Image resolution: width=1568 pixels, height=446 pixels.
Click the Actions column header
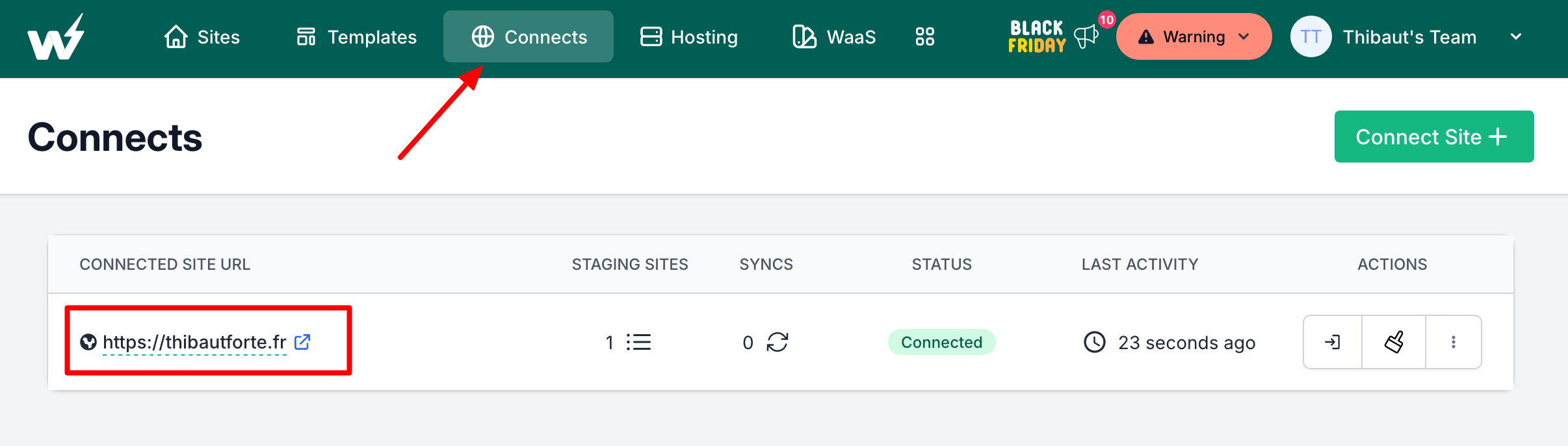[x=1392, y=264]
